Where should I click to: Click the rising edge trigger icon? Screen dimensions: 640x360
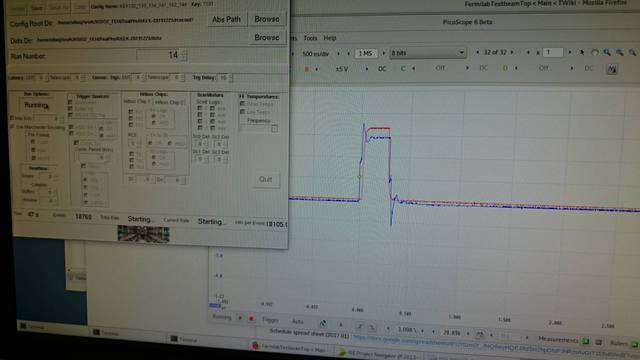[360, 327]
